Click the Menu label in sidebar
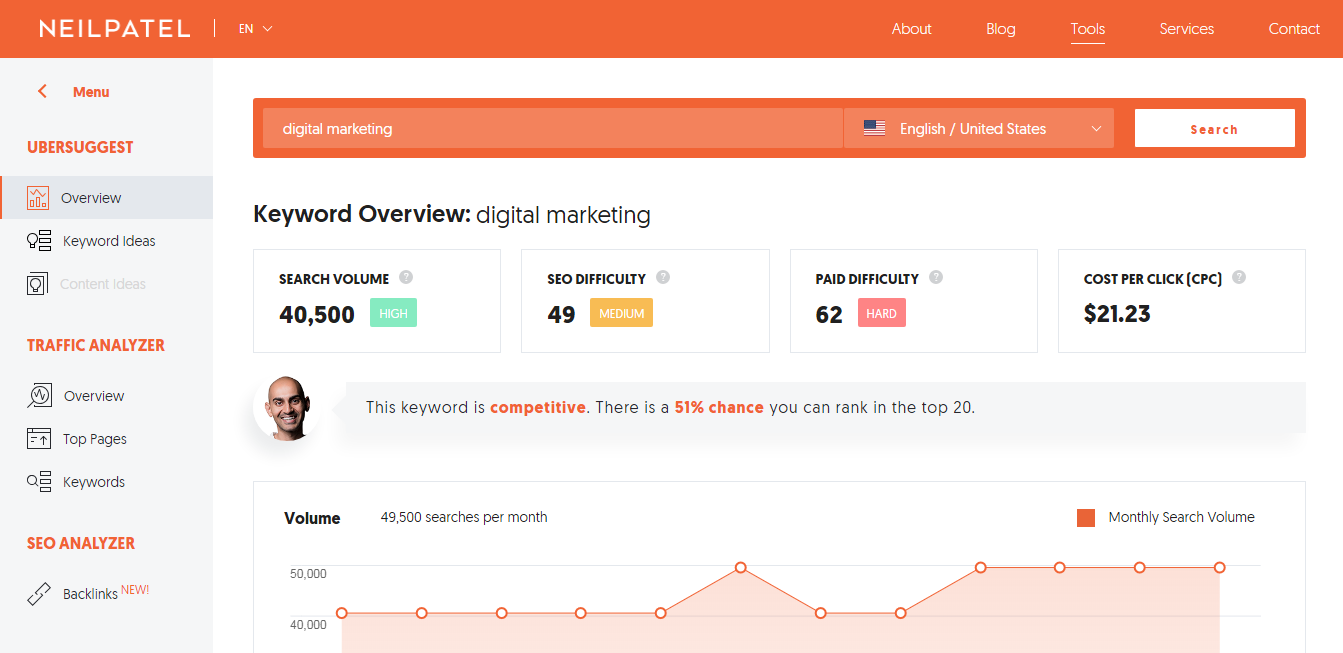This screenshot has width=1343, height=653. coord(91,92)
